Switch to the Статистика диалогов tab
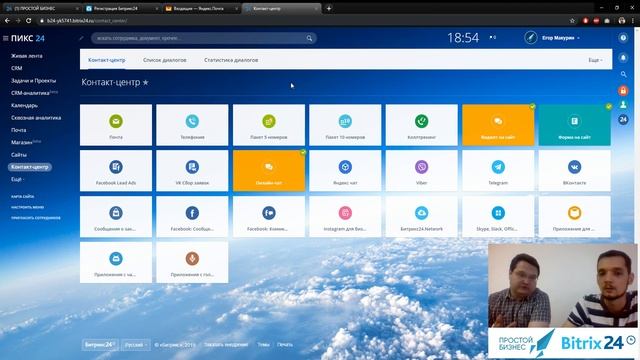The image size is (640, 360). tap(231, 60)
